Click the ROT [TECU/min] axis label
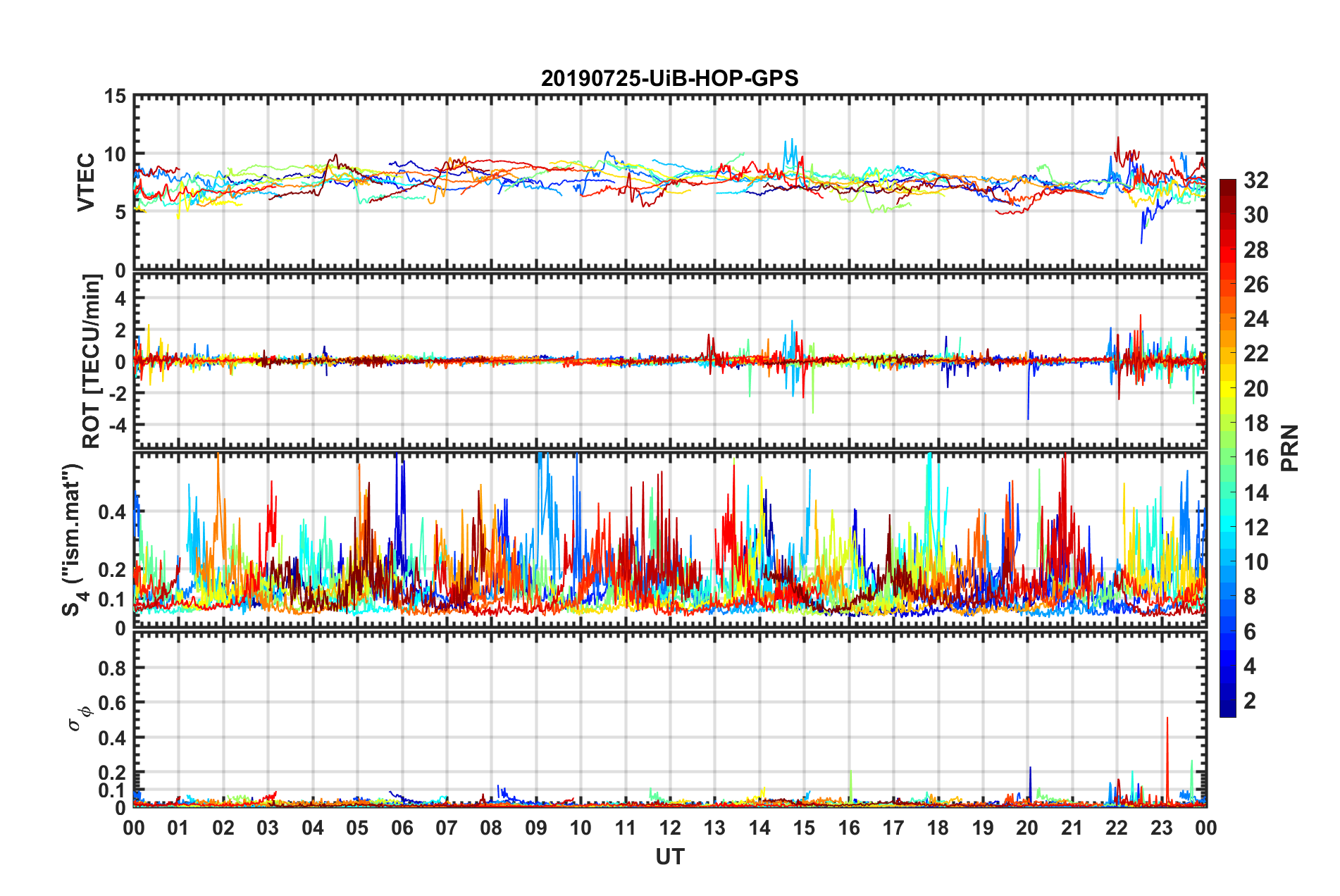Screen dimensions: 1340x896 point(92,361)
